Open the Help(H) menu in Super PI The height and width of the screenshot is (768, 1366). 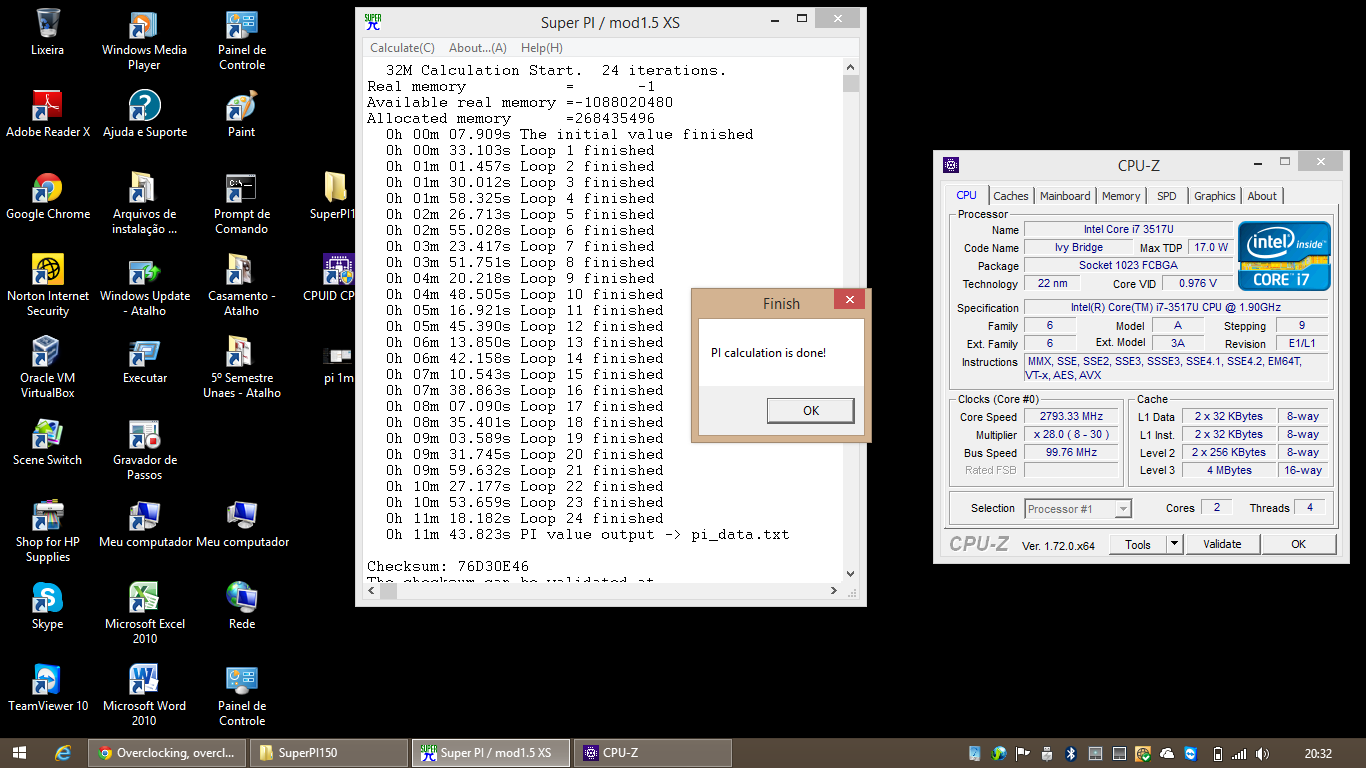541,47
